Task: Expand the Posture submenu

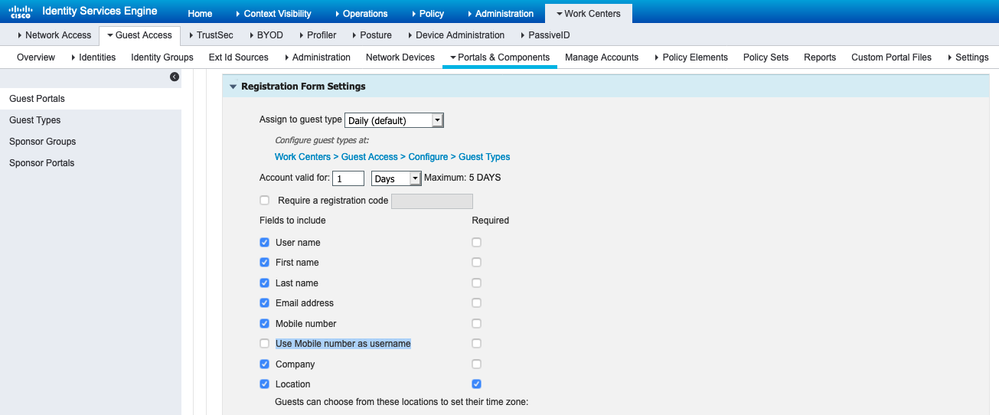Action: pos(371,35)
